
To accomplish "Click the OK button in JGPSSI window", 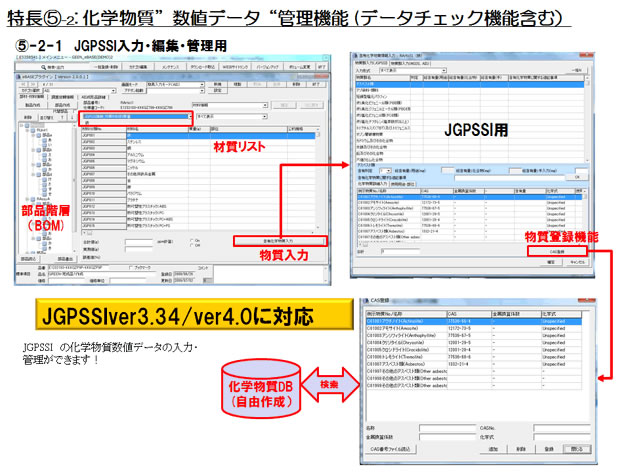I will click(577, 177).
